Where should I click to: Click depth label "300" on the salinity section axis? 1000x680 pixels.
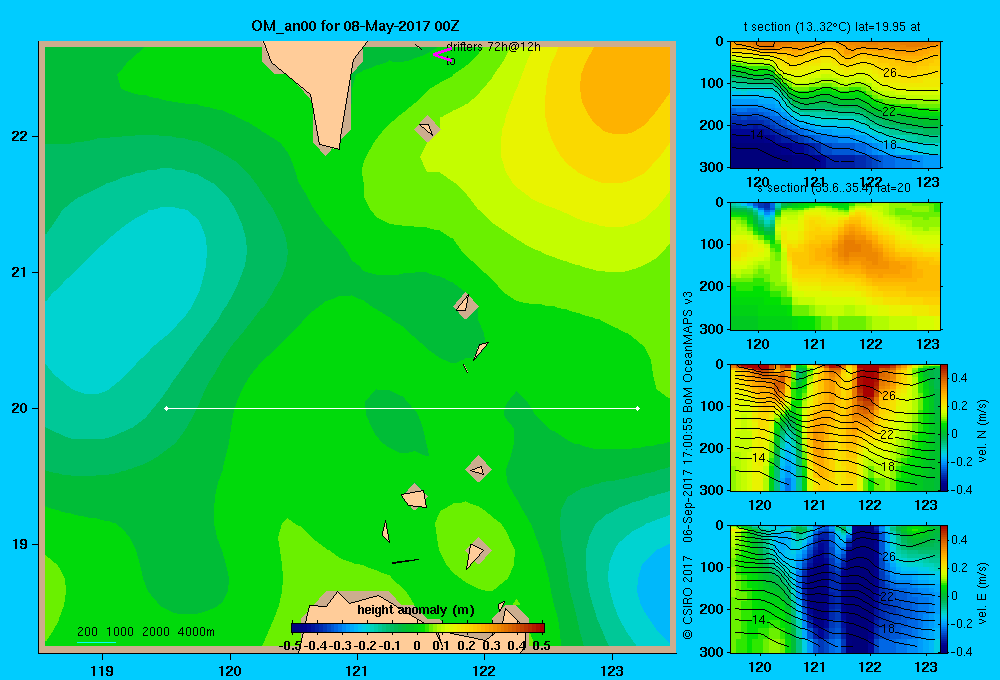[712, 329]
